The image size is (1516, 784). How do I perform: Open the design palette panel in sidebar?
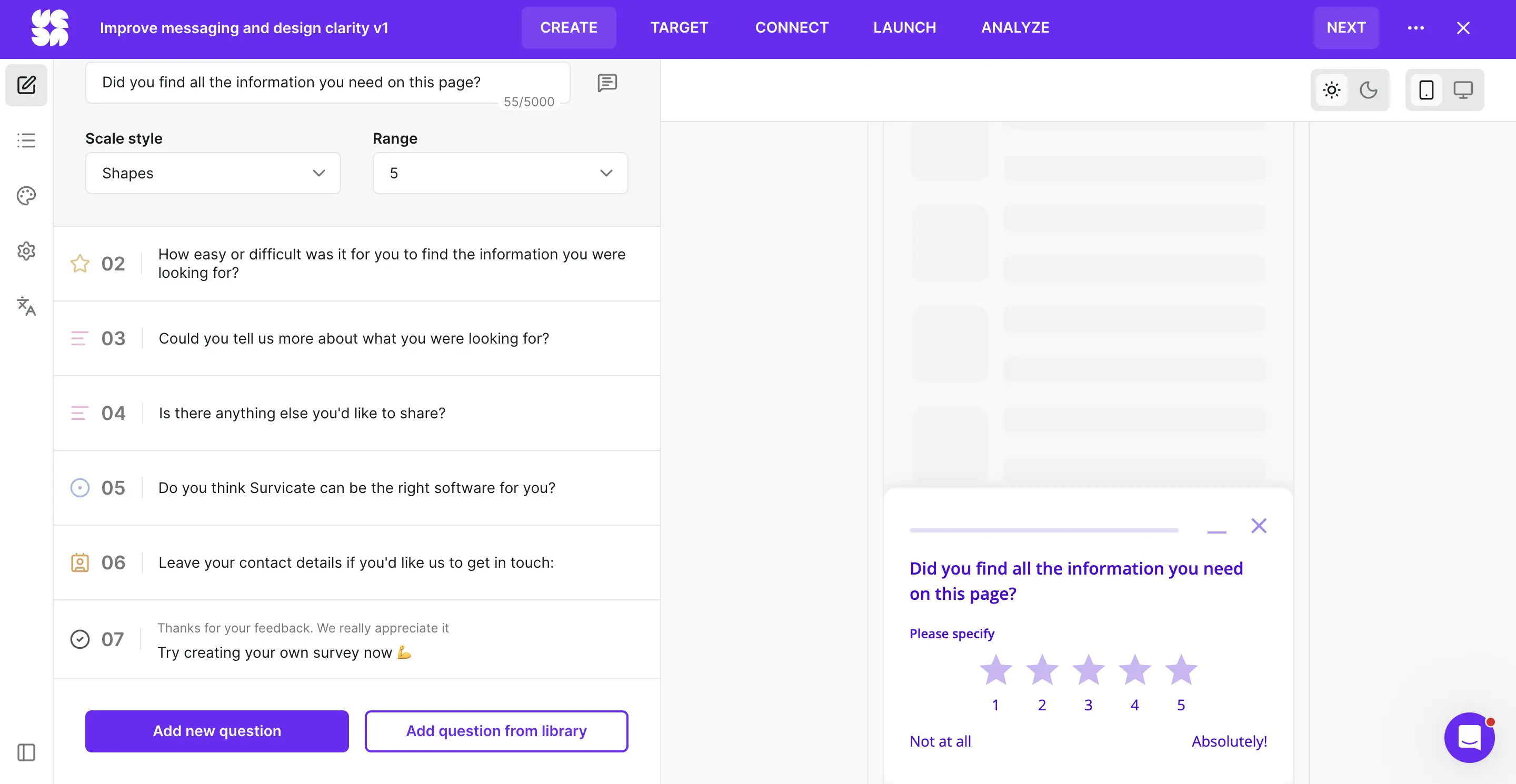(x=26, y=195)
